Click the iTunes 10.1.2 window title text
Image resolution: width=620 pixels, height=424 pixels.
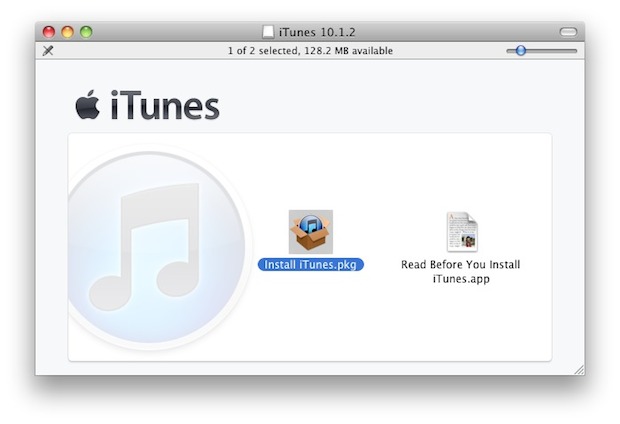[317, 32]
